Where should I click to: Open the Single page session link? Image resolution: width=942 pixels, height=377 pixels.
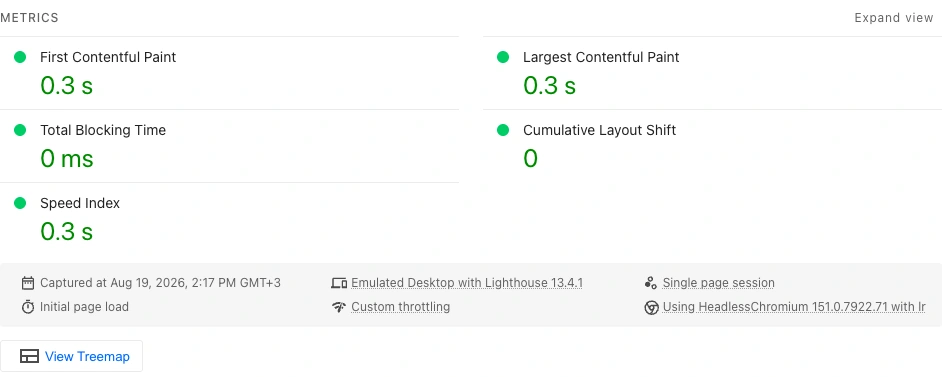719,283
